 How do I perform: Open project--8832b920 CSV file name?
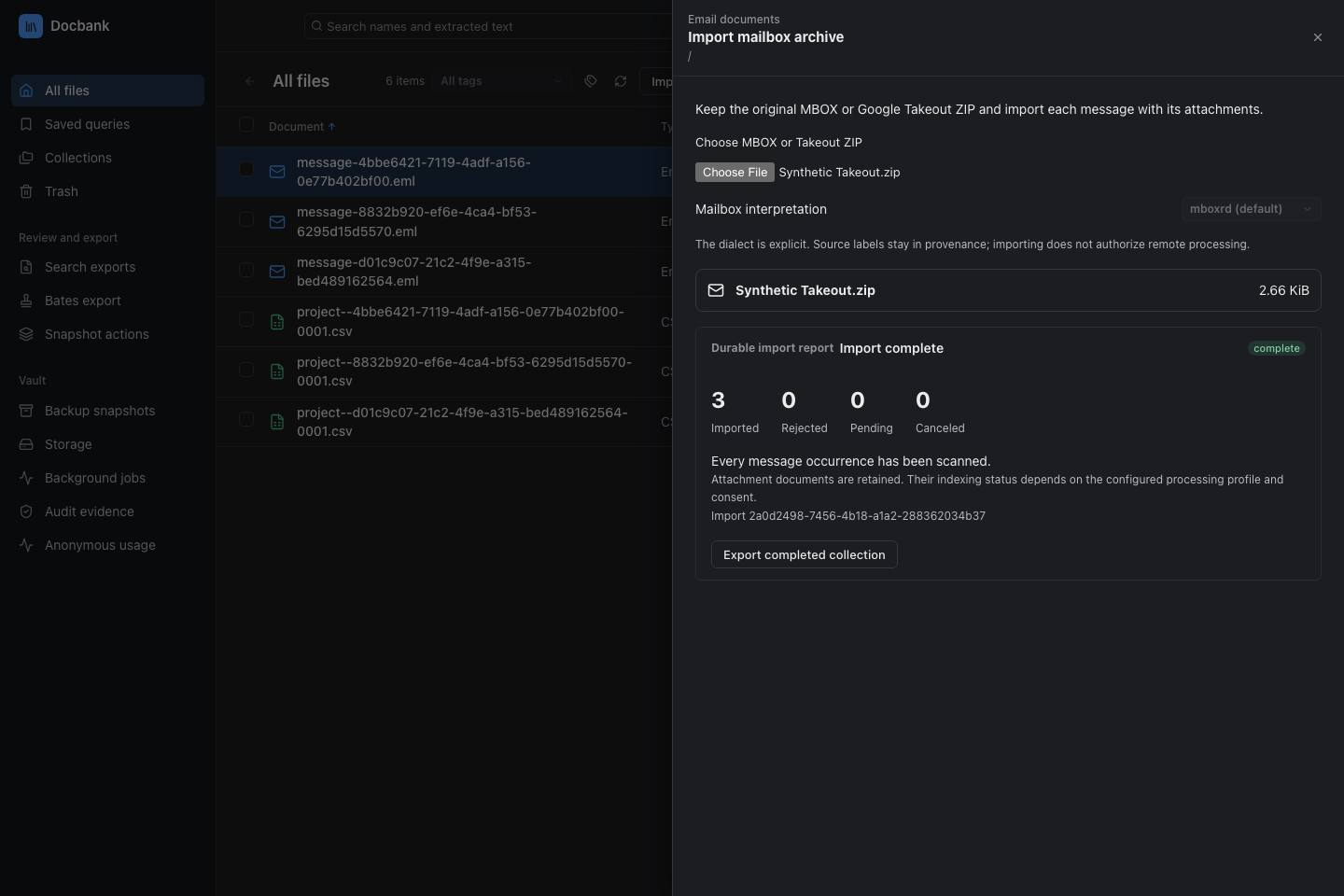tap(464, 371)
